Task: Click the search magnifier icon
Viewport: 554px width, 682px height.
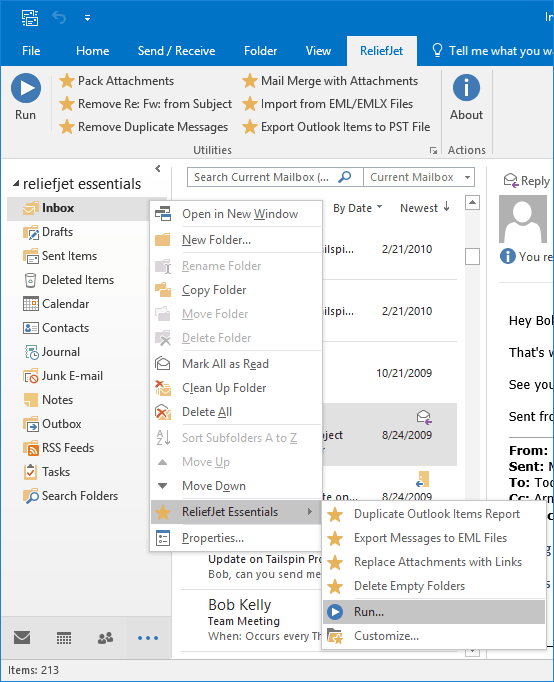Action: tap(345, 177)
